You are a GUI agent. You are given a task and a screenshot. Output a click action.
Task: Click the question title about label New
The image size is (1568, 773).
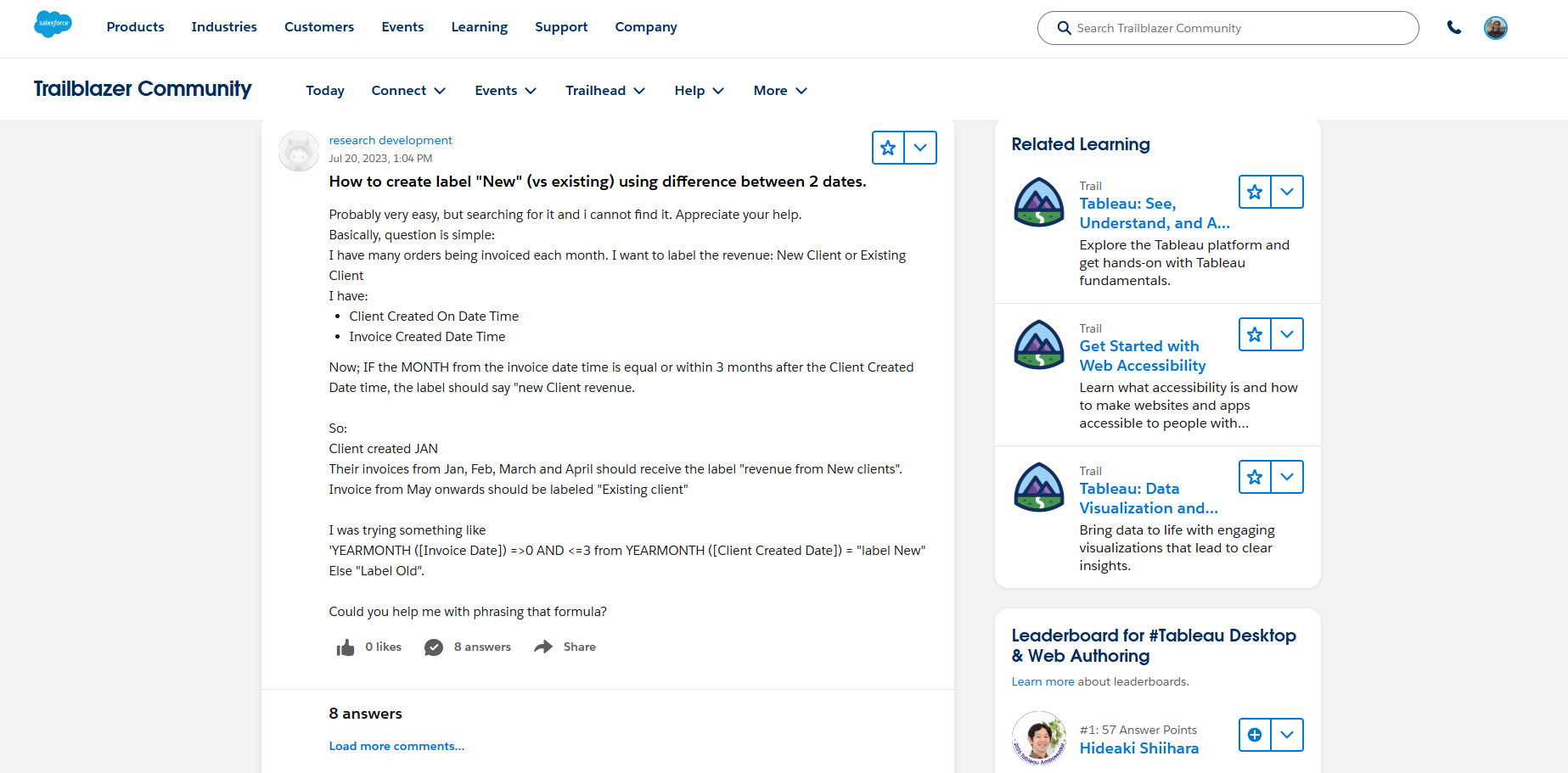click(598, 182)
